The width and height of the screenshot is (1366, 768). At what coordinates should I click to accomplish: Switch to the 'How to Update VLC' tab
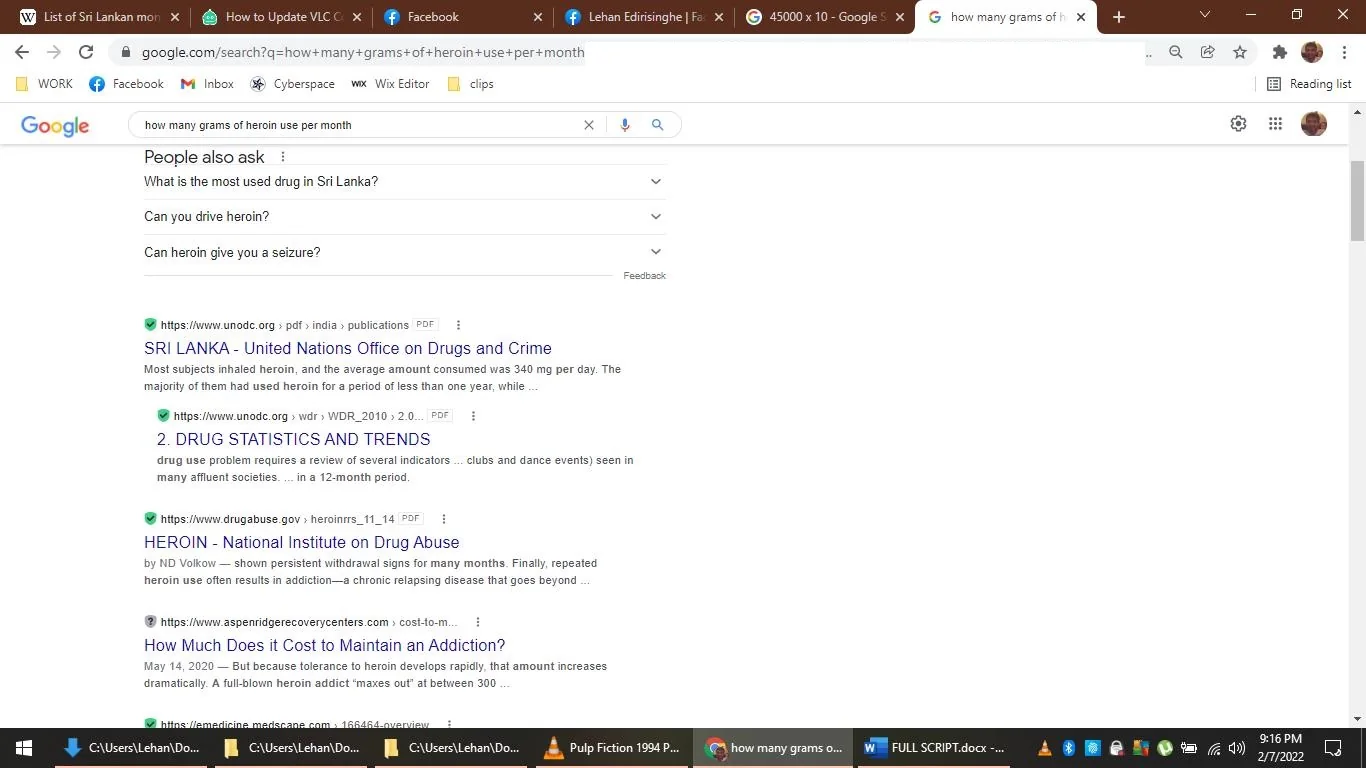(280, 17)
